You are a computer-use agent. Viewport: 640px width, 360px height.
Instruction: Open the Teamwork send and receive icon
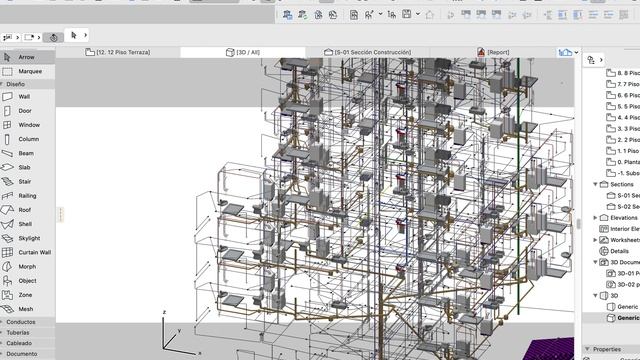pos(288,15)
